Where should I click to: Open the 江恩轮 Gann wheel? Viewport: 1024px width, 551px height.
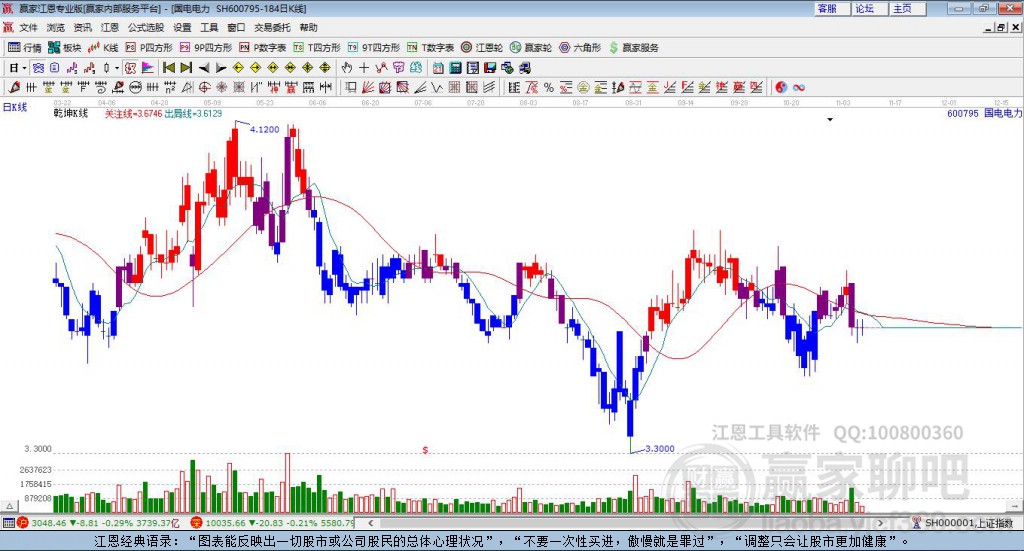(x=482, y=48)
